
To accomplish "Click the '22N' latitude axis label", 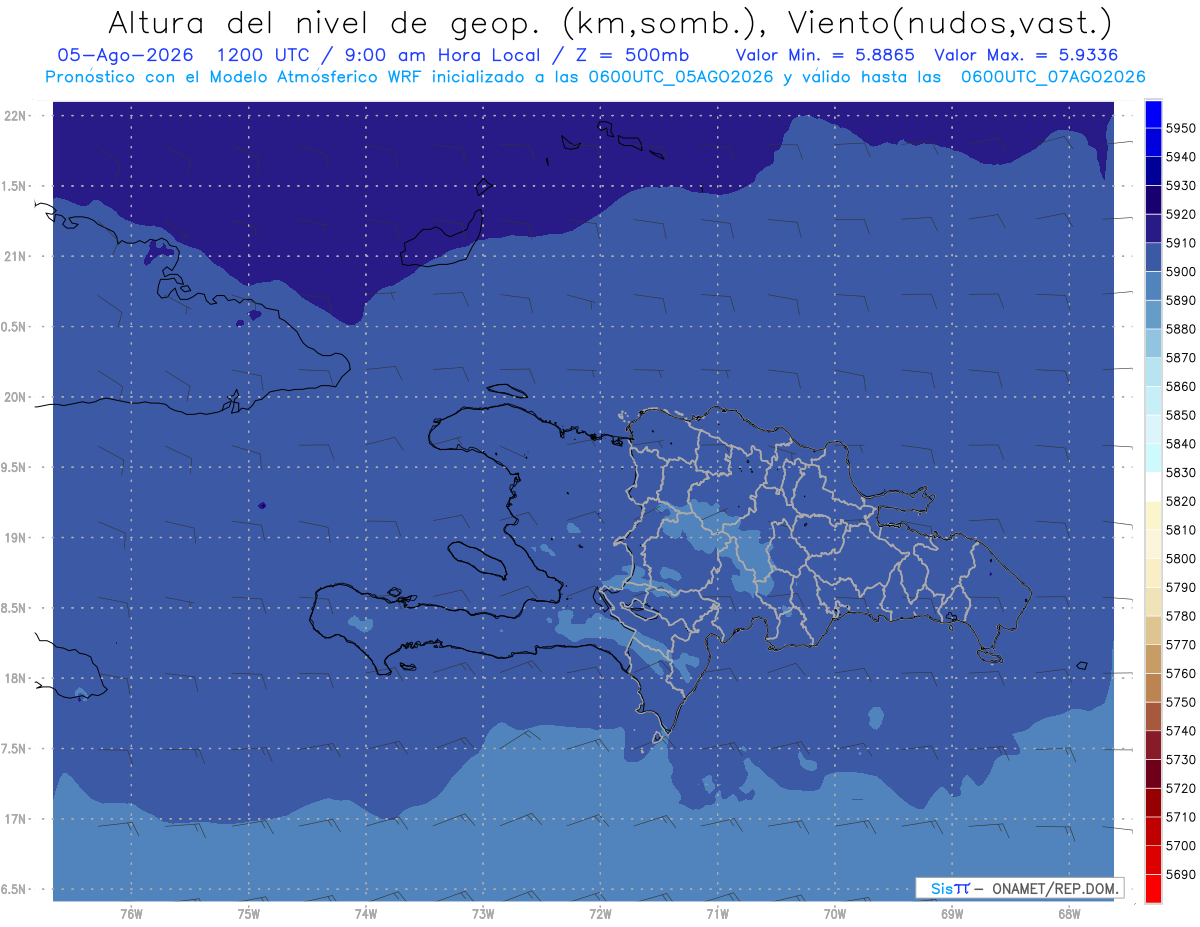I will 16,116.
